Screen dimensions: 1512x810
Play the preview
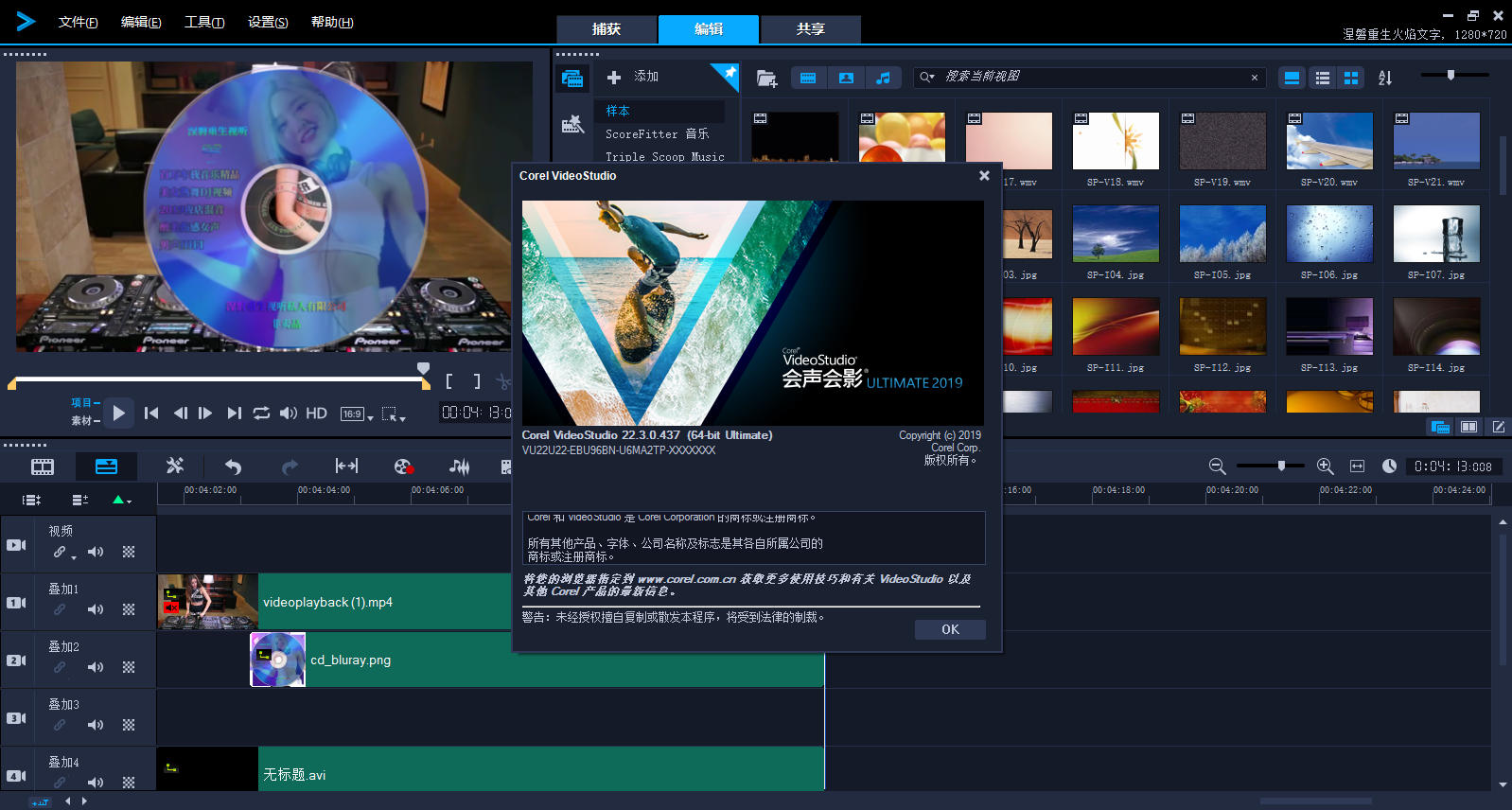(x=118, y=413)
